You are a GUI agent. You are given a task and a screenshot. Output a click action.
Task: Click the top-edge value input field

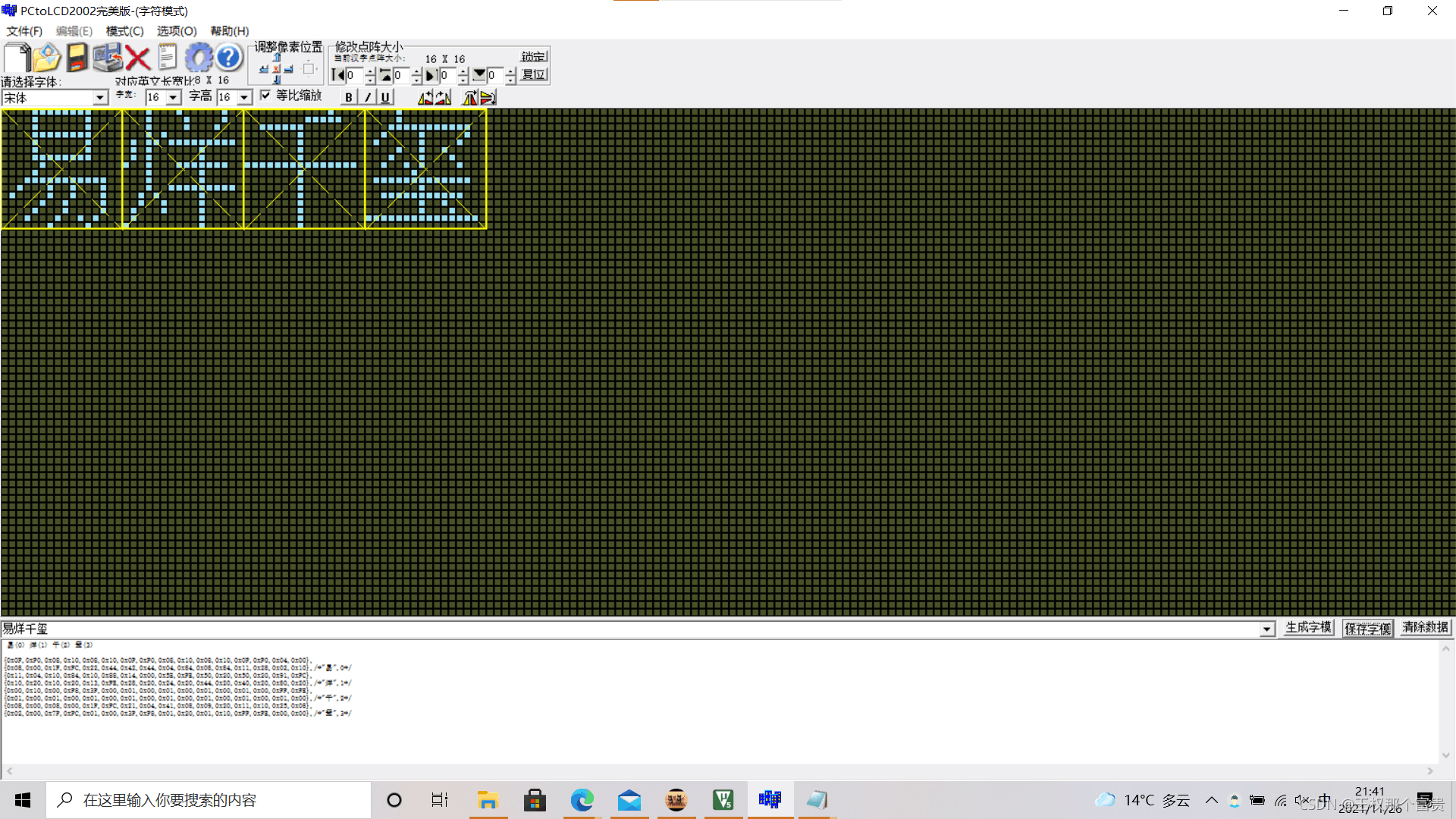click(402, 75)
